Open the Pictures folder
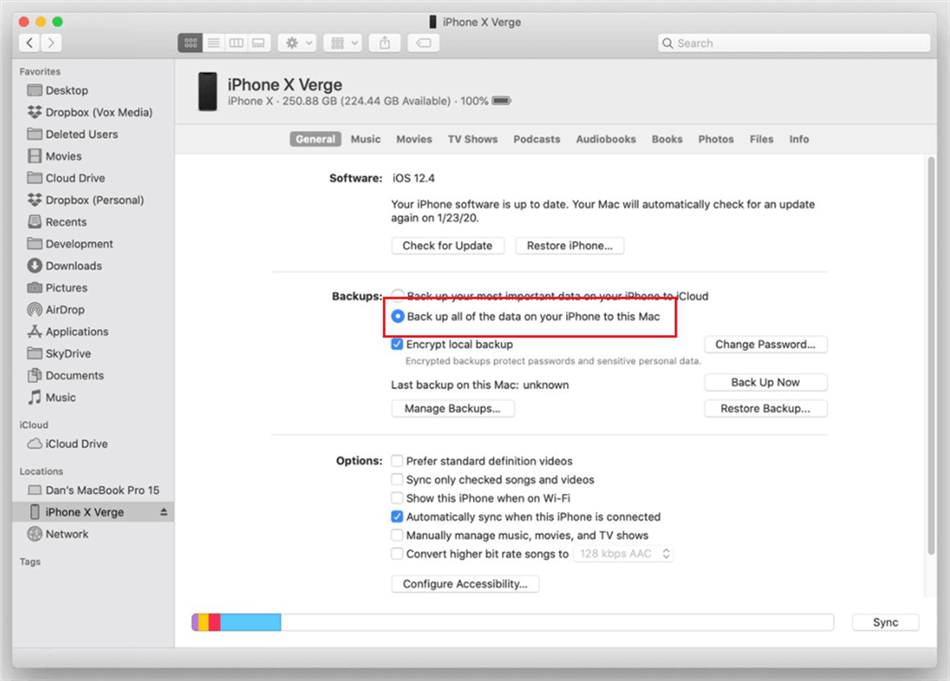The width and height of the screenshot is (950, 681). [57, 288]
